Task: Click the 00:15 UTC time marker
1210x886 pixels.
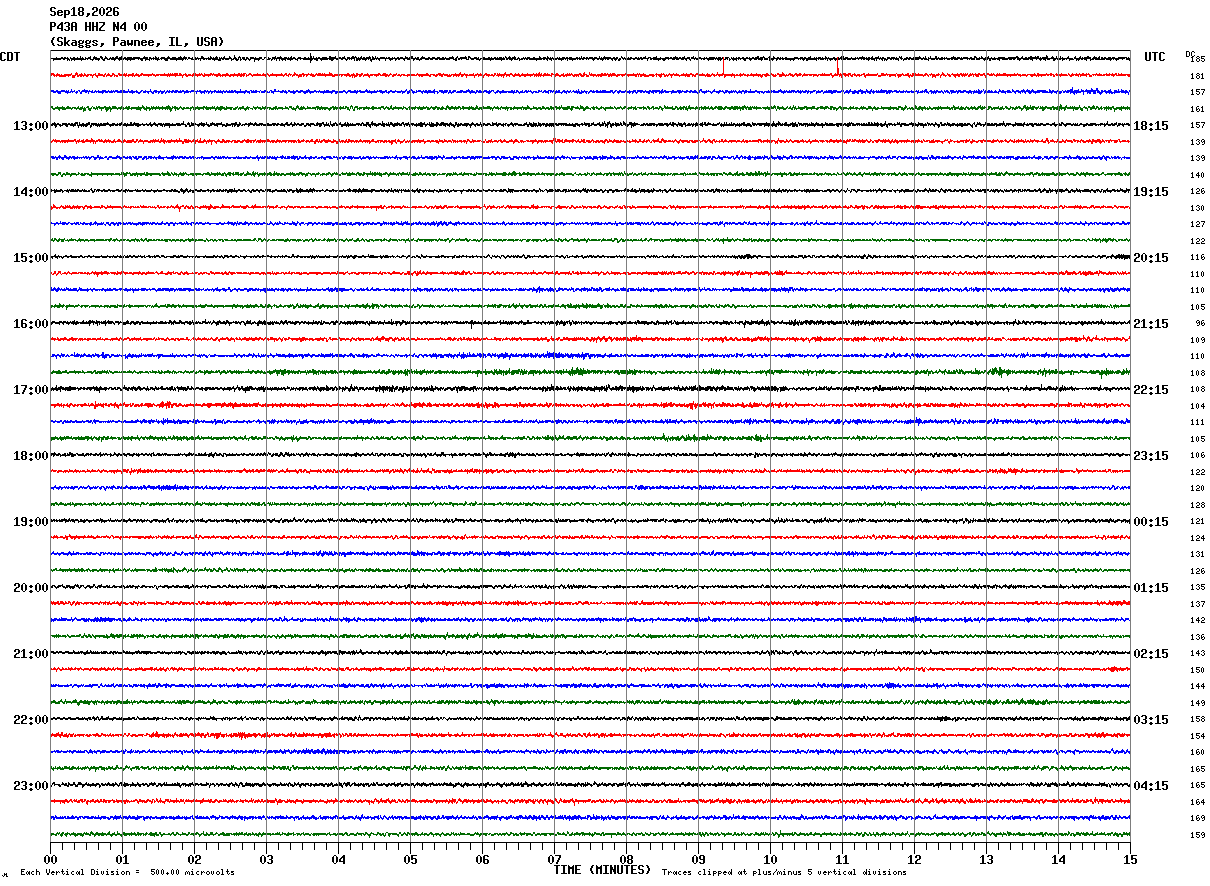Action: [1151, 522]
